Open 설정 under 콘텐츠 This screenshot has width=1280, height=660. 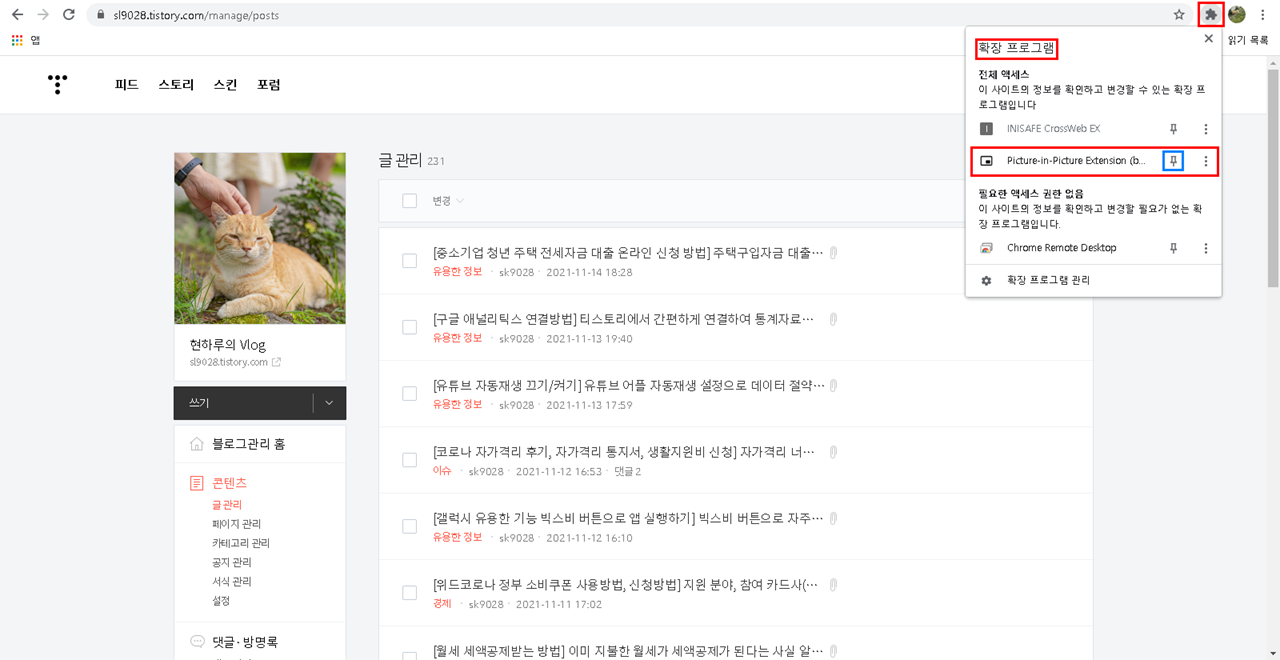(x=221, y=601)
